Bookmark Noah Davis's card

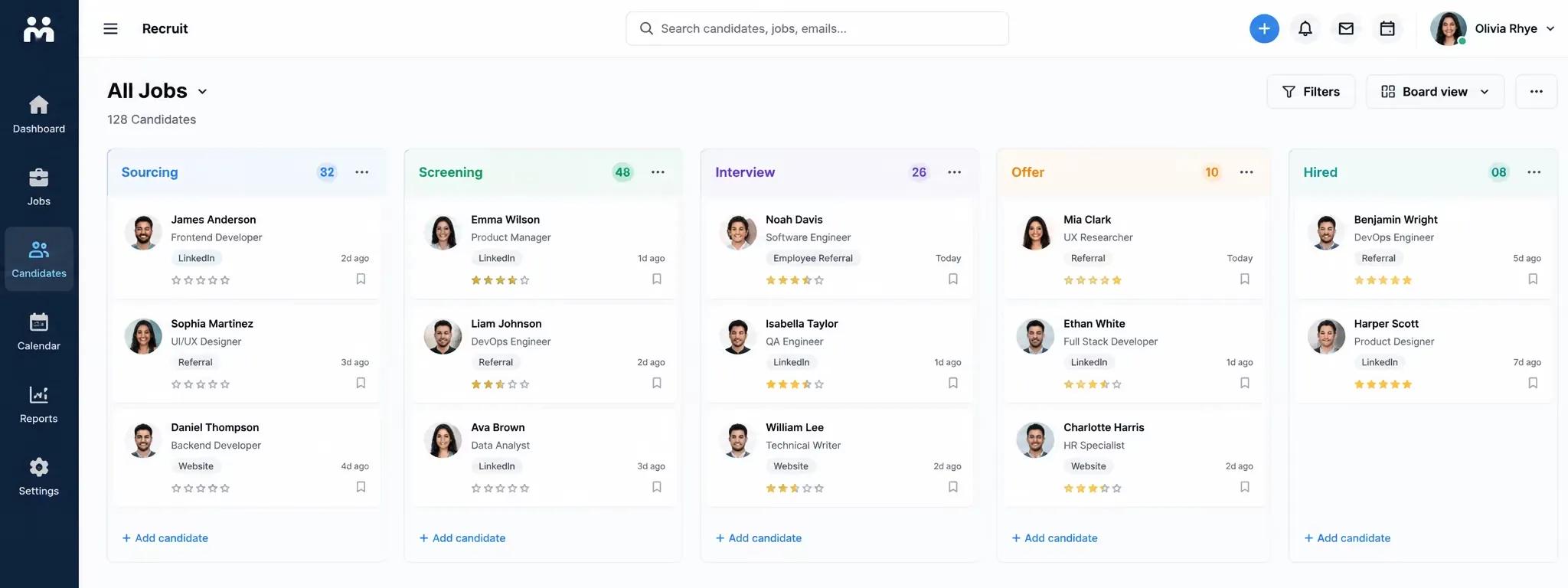953,279
